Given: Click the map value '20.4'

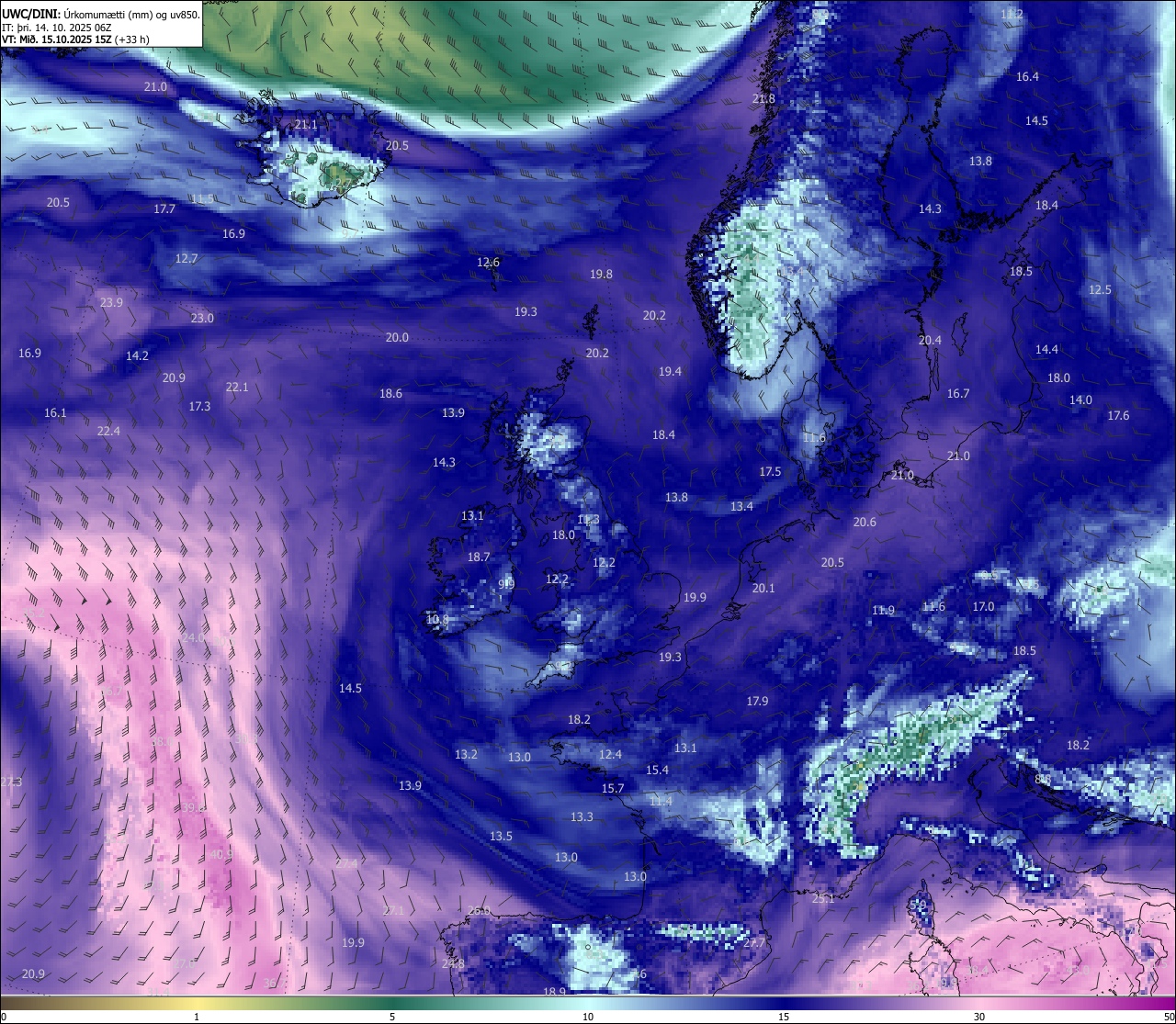Looking at the screenshot, I should pyautogui.click(x=930, y=341).
